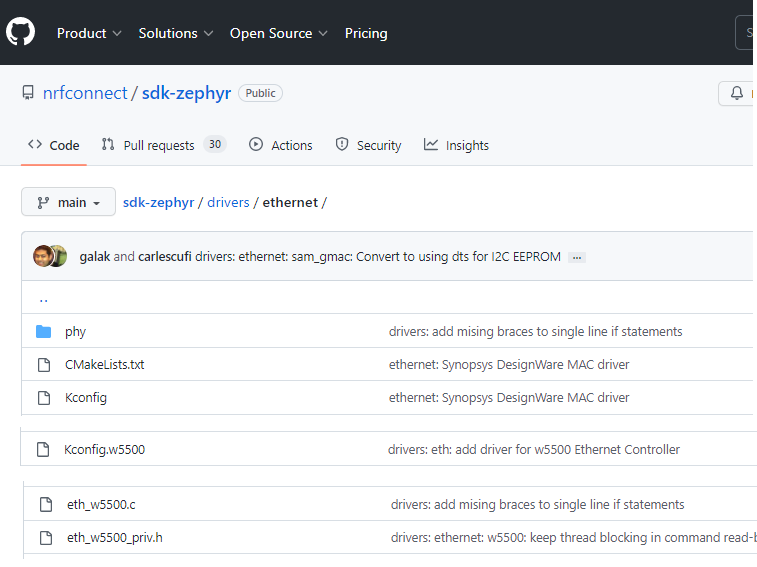Switch to the Pull requests tab

click(x=164, y=145)
